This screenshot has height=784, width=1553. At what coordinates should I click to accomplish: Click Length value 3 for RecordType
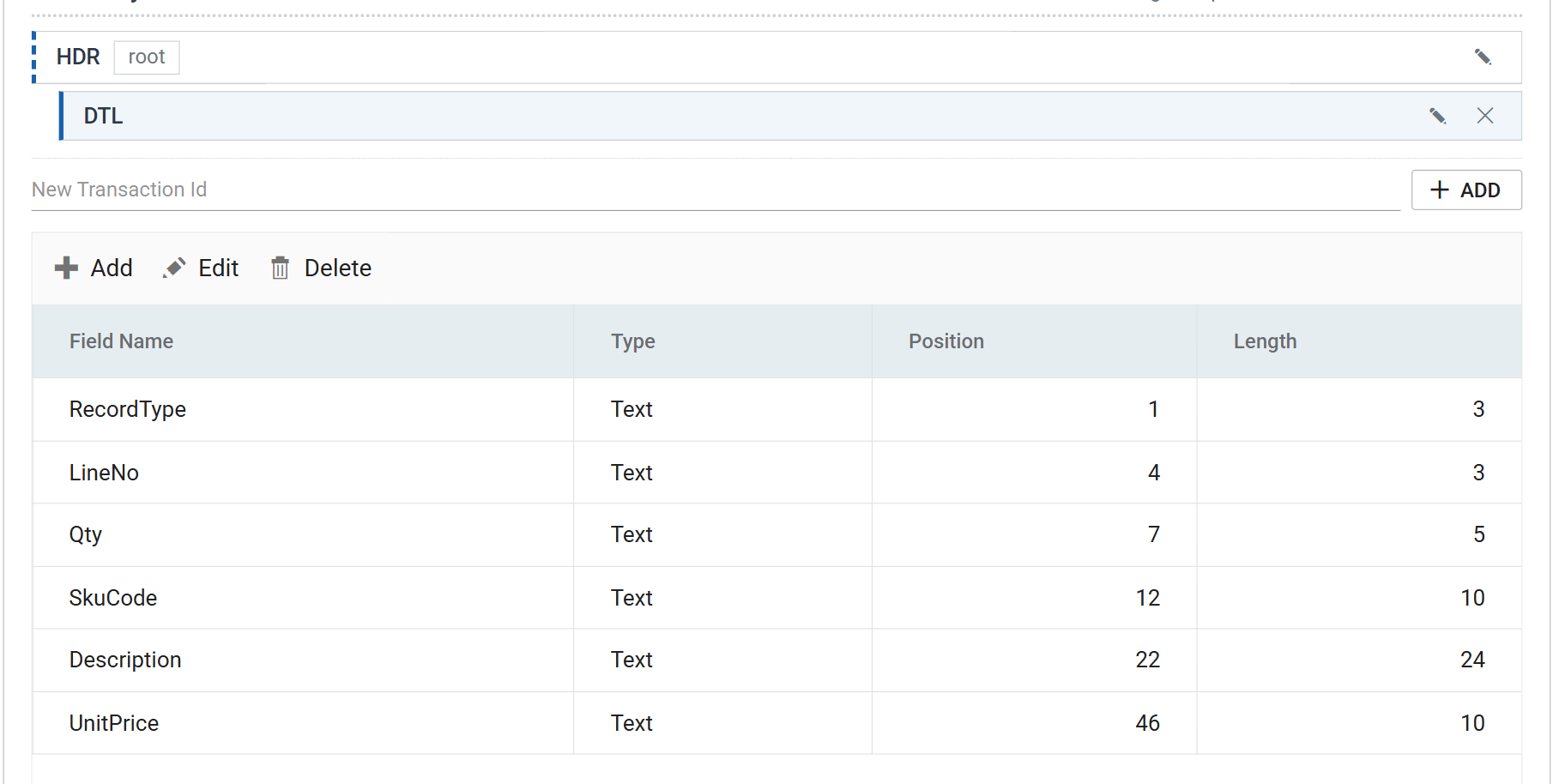pyautogui.click(x=1479, y=409)
